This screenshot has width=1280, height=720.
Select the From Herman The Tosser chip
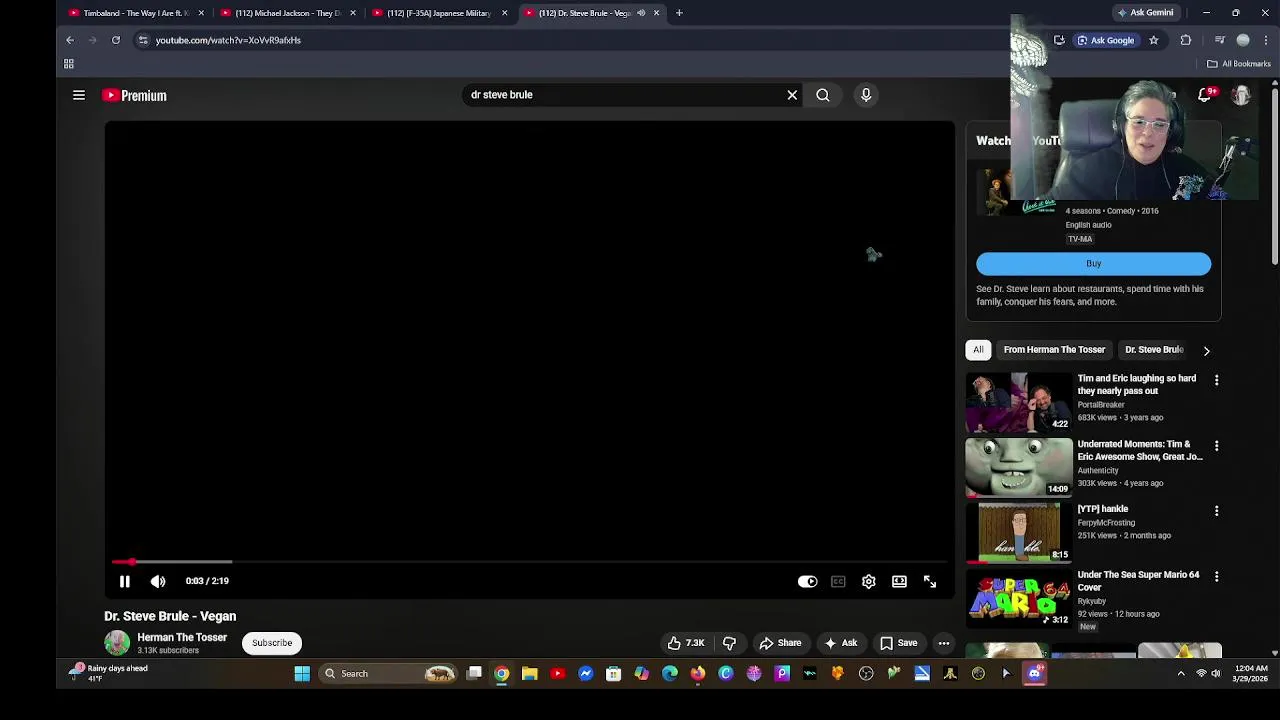(1054, 350)
